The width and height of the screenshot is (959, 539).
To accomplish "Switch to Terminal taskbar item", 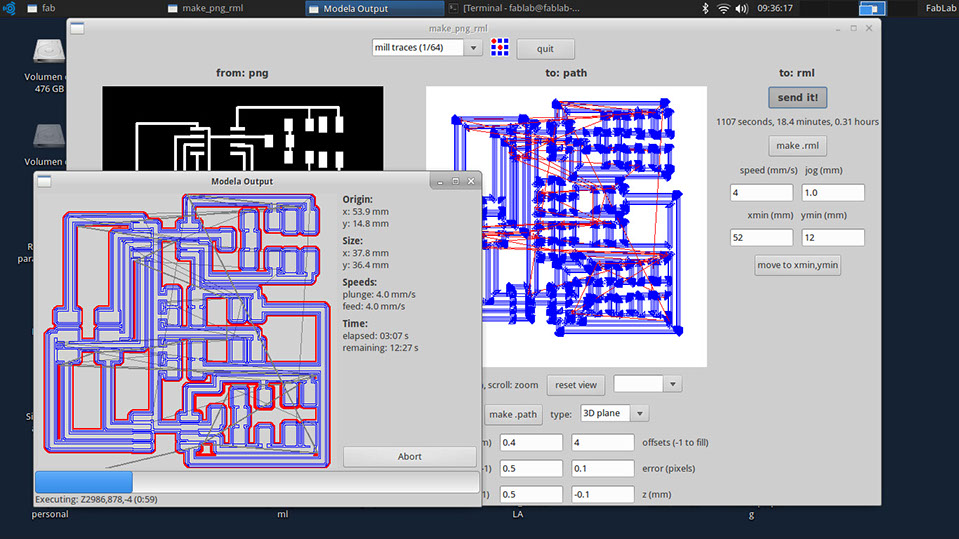I will tap(514, 8).
